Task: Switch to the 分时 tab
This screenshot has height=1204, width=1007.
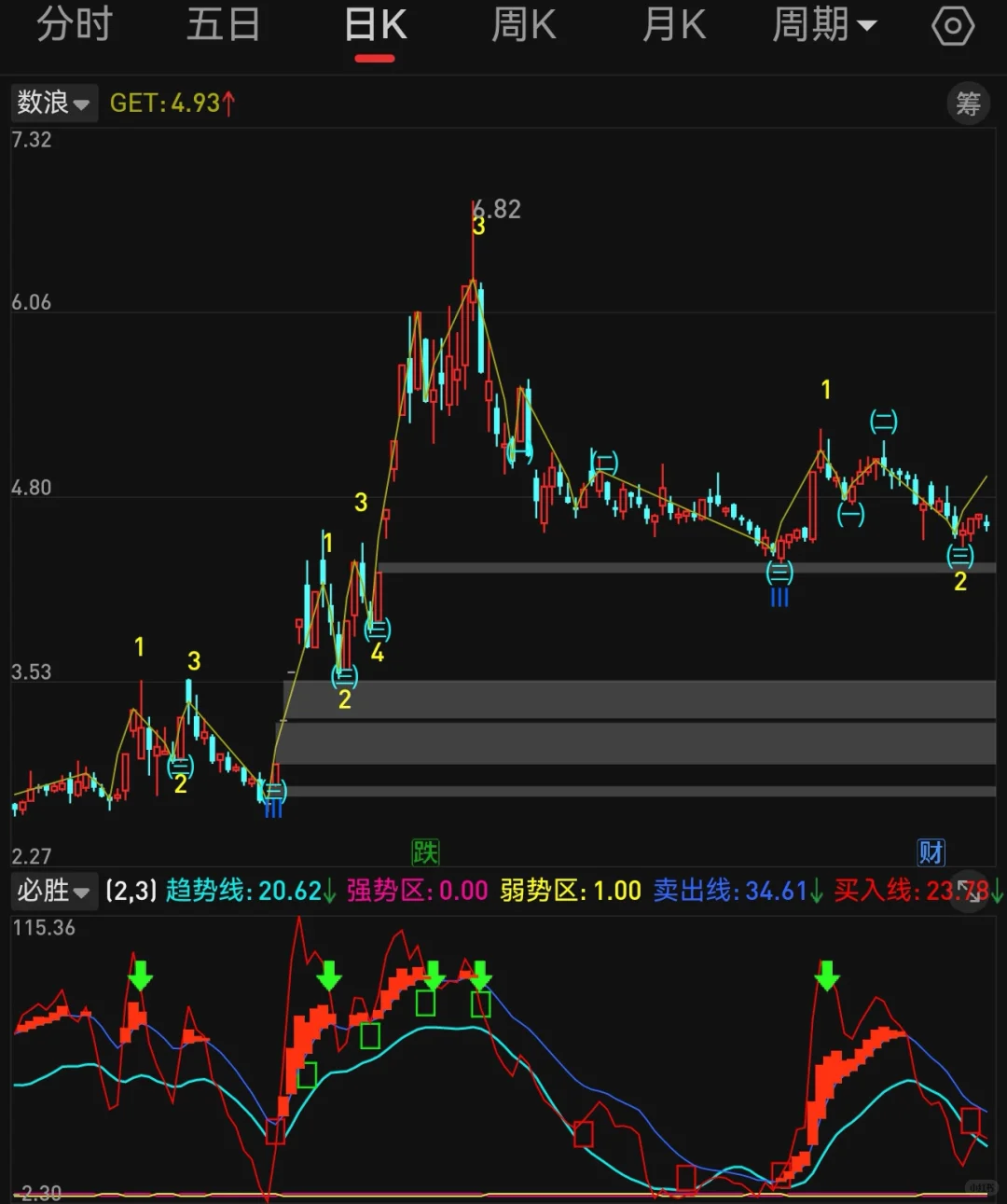Action: [x=75, y=25]
